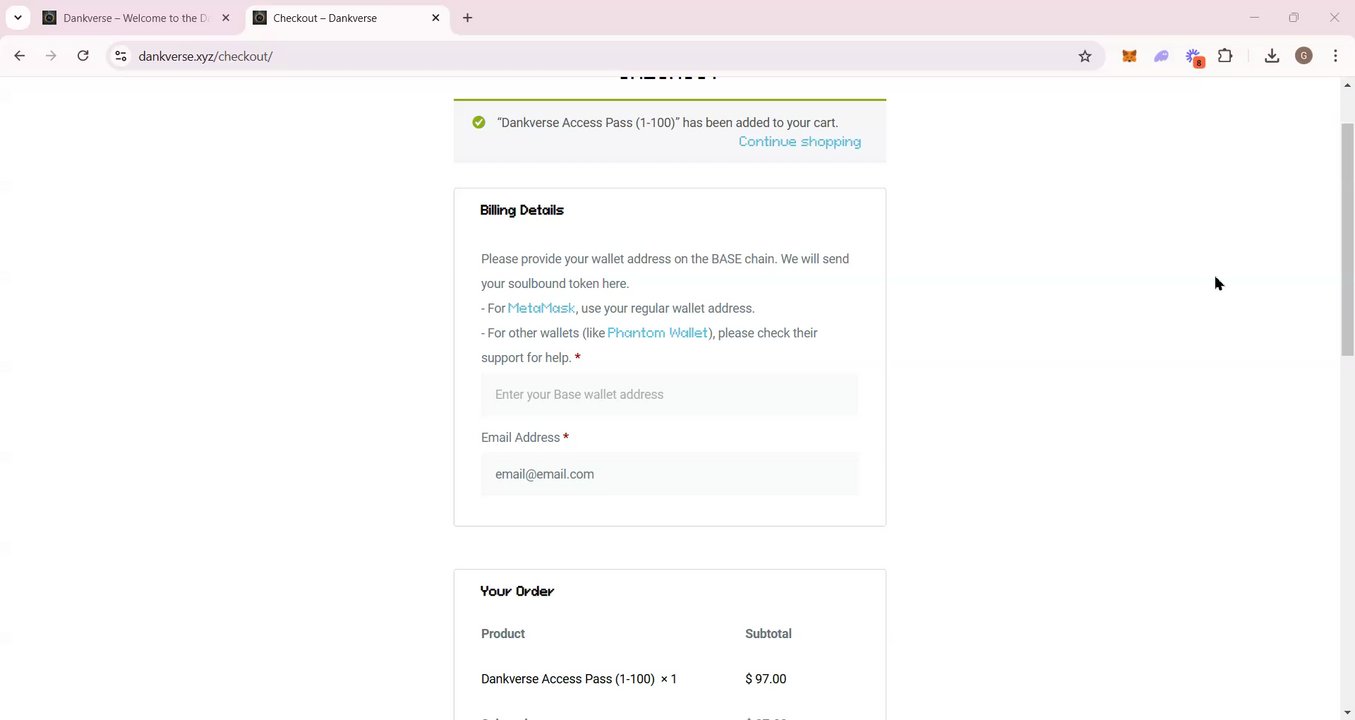Image resolution: width=1355 pixels, height=720 pixels.
Task: Bookmark this page with the star
Action: click(1085, 56)
